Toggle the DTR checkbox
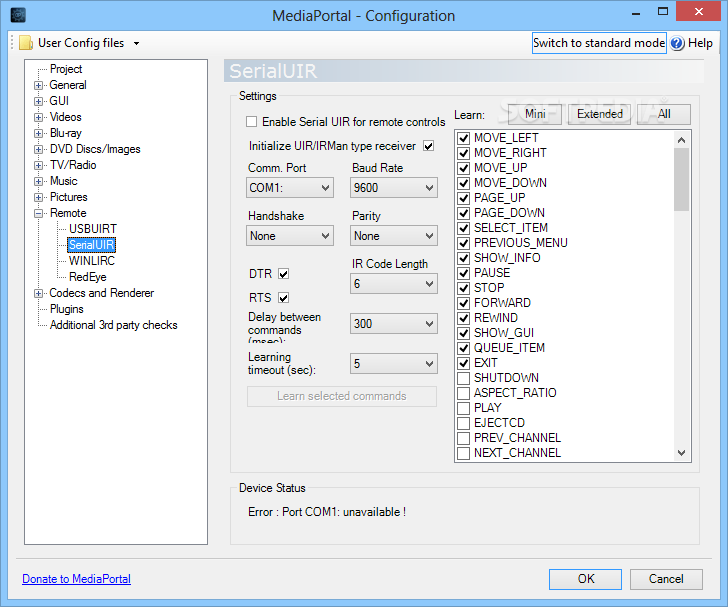The width and height of the screenshot is (728, 607). point(284,274)
